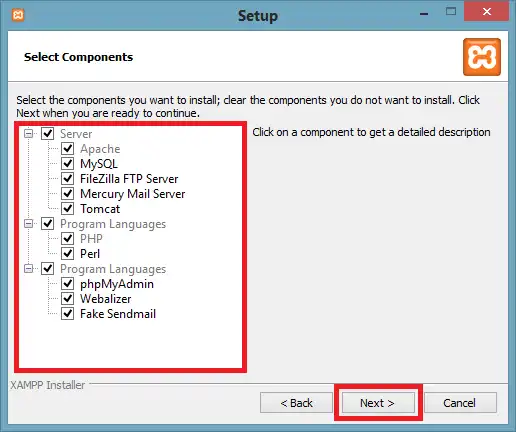Uncheck FileZilla FTP Server checkbox

[68, 178]
